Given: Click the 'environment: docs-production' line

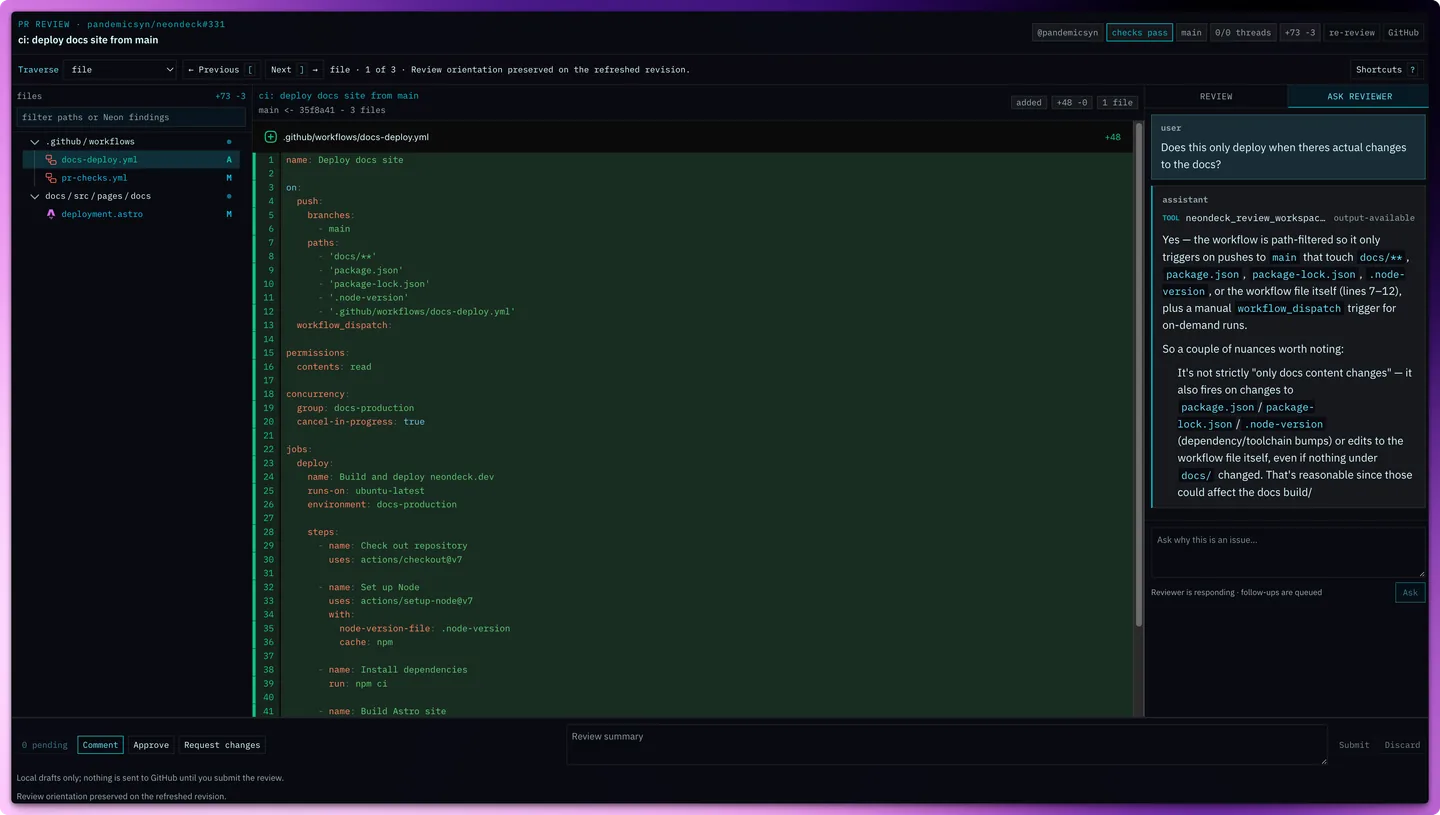Looking at the screenshot, I should pos(382,505).
